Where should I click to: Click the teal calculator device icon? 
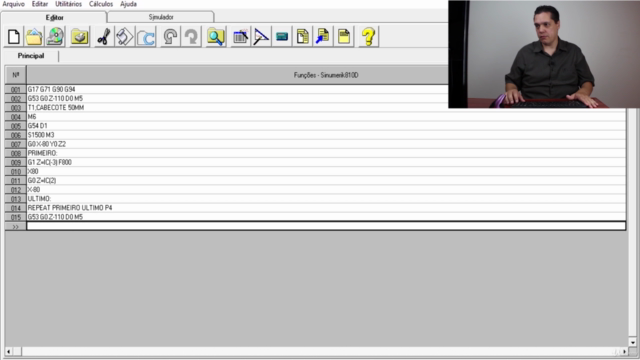pos(282,37)
